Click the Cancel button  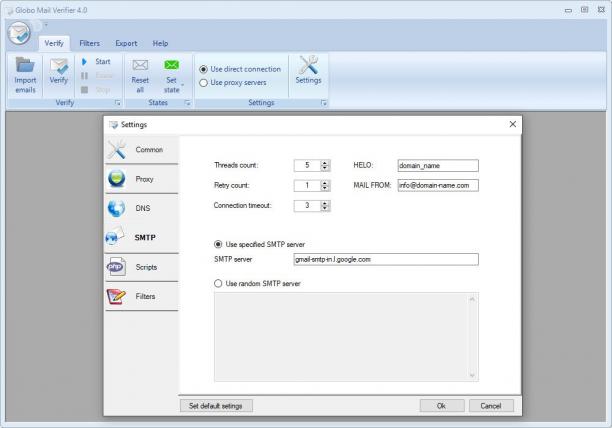pyautogui.click(x=491, y=406)
